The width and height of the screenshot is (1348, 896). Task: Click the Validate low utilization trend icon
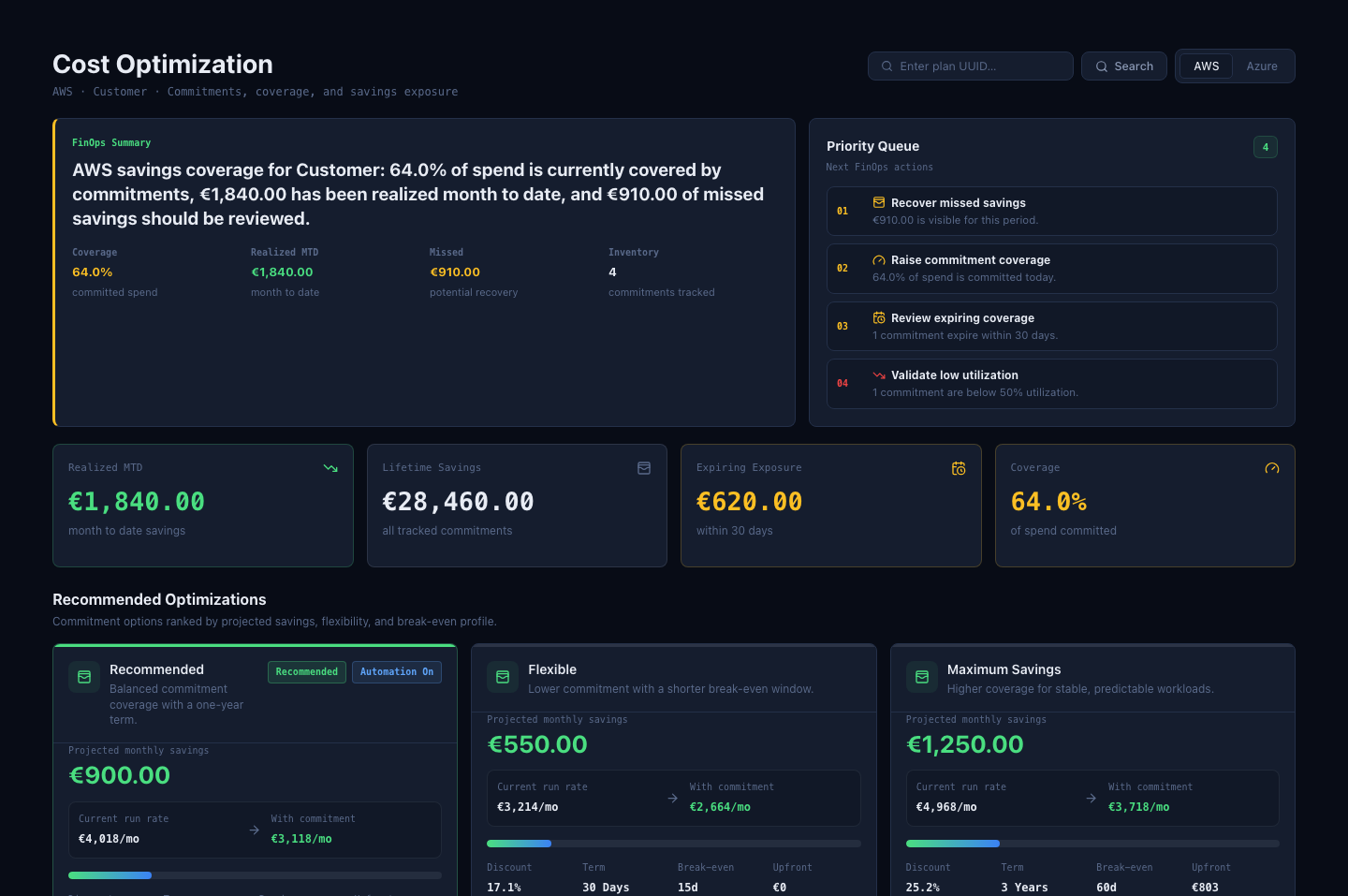[x=879, y=375]
